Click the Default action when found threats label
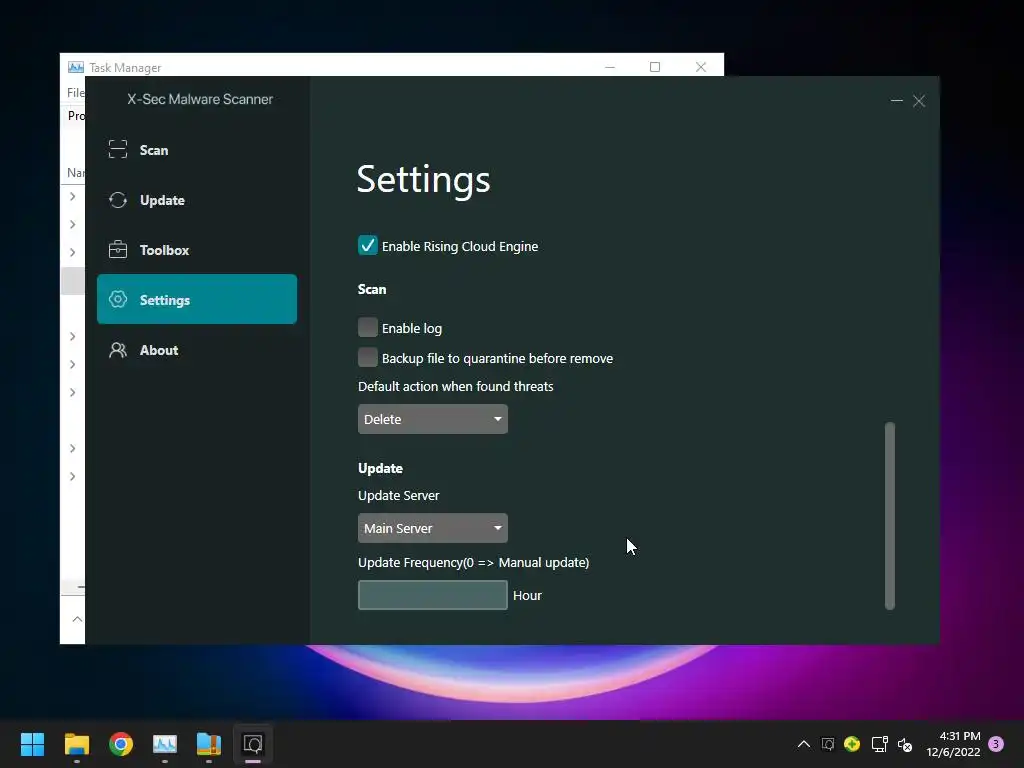The image size is (1024, 768). 455,387
